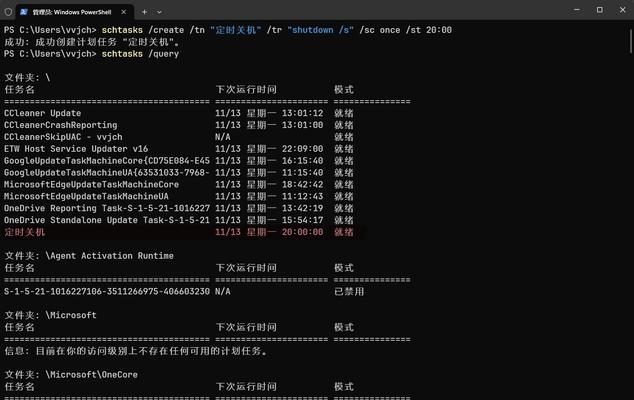
Task: Click the S-1-5-21-1016227106 task name
Action: [x=107, y=292]
